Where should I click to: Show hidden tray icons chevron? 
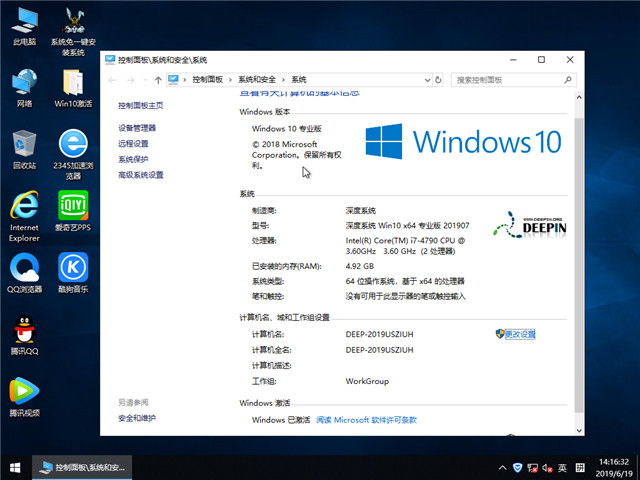click(502, 468)
